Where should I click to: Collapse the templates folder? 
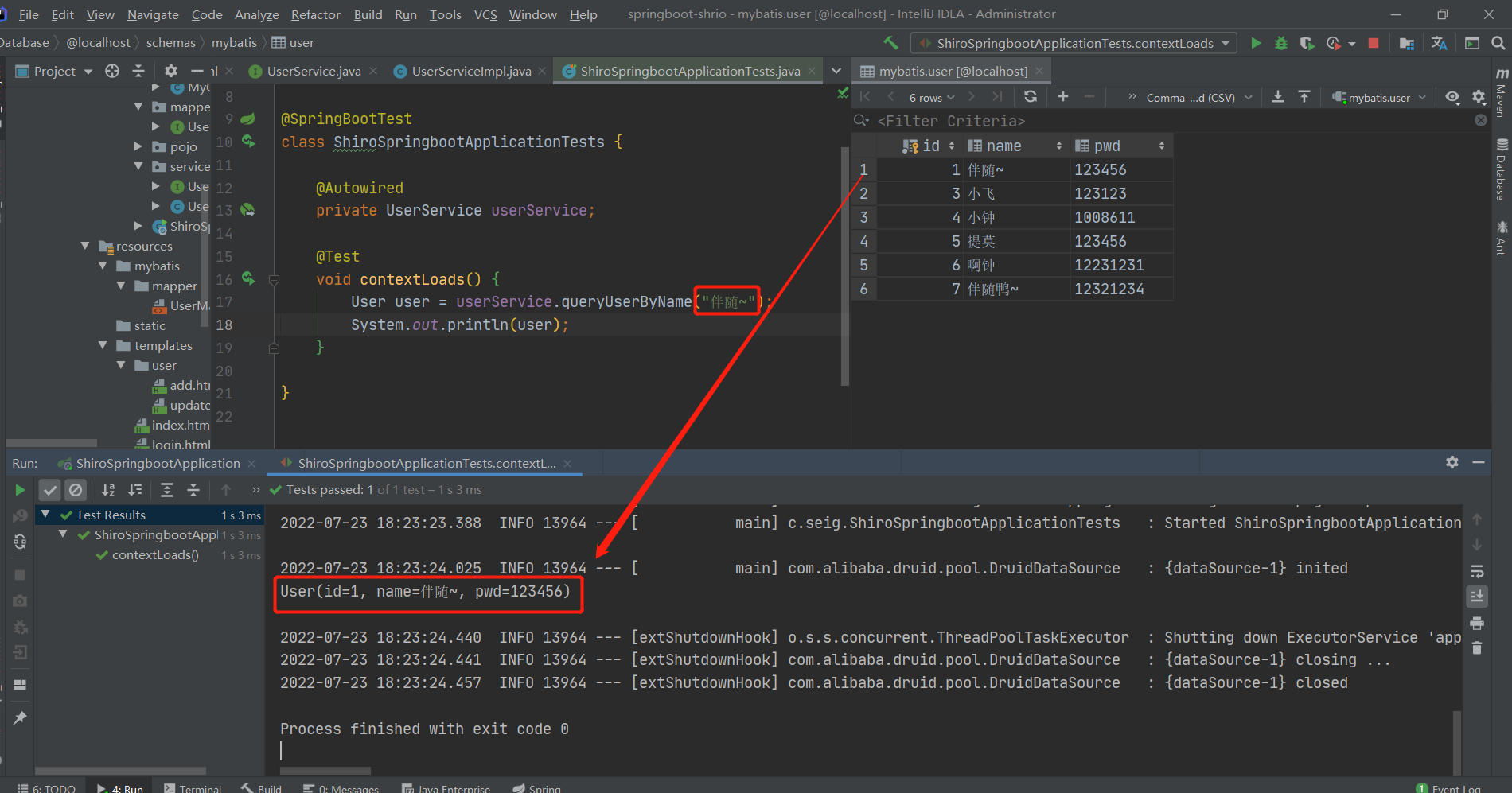103,345
